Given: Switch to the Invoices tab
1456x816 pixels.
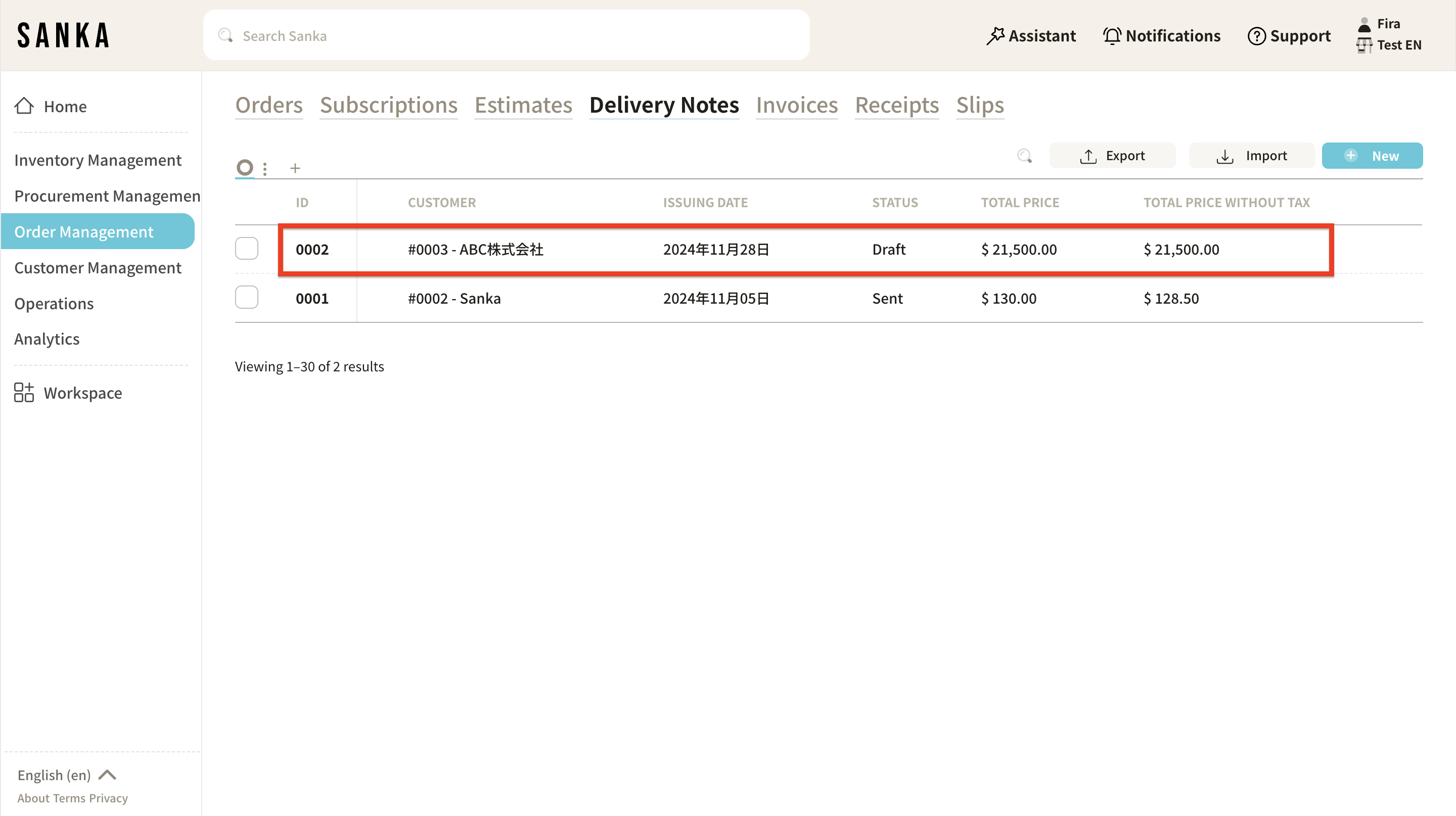Looking at the screenshot, I should 796,105.
